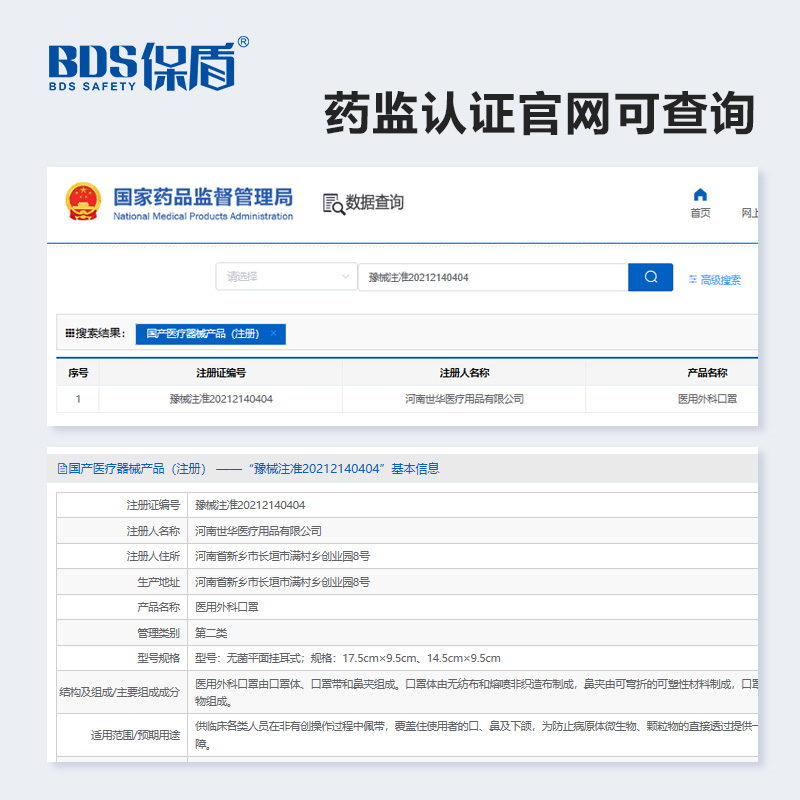This screenshot has height=800, width=800.
Task: Remove the 国产医疗器械产品 (注册) filter tag
Action: click(273, 334)
